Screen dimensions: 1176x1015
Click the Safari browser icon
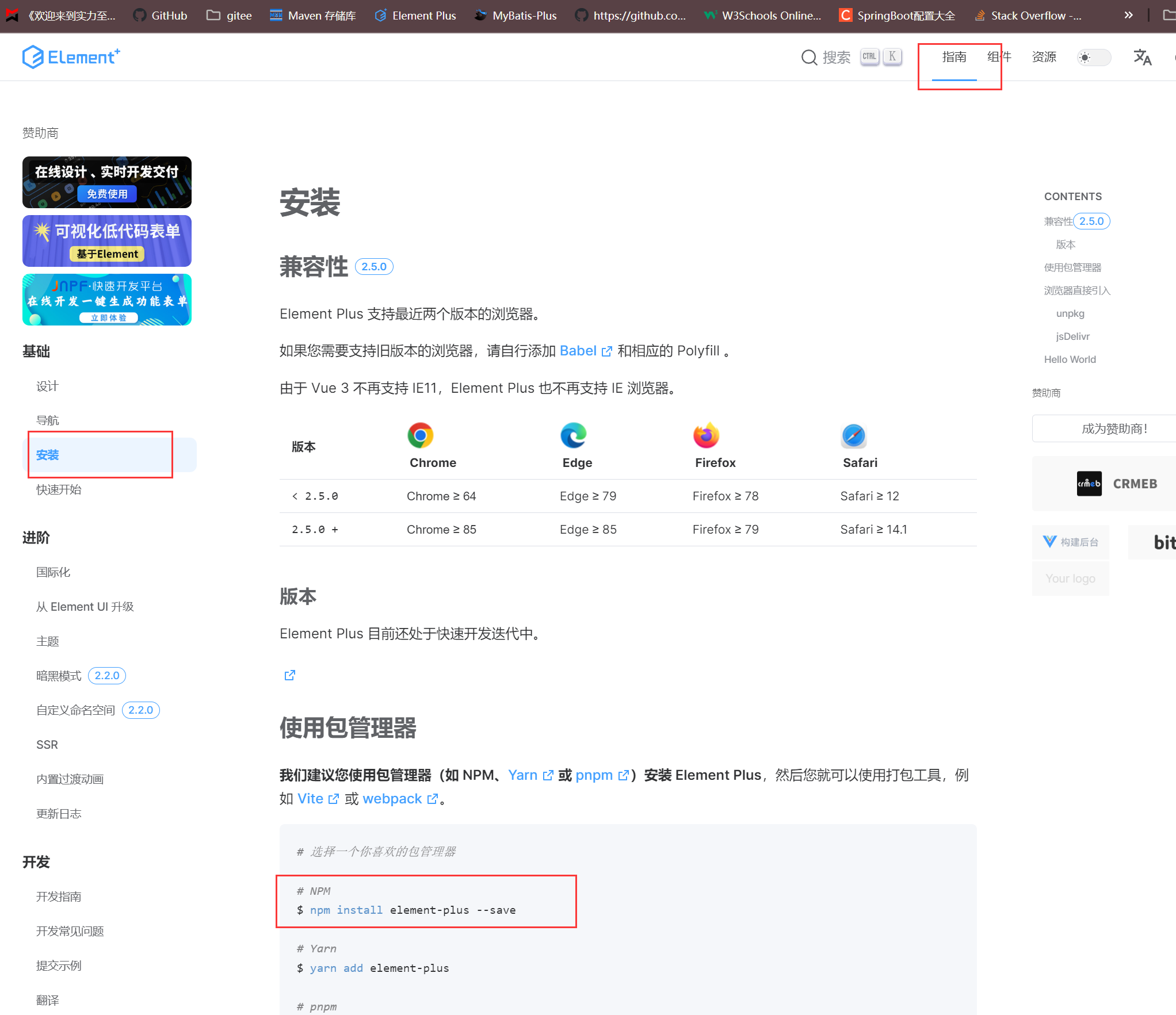coord(854,435)
